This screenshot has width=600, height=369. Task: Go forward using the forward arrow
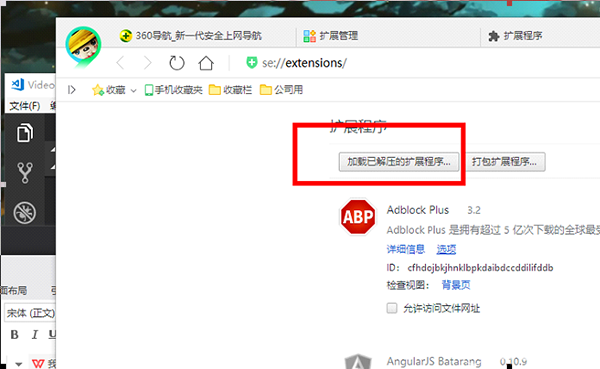[x=147, y=63]
